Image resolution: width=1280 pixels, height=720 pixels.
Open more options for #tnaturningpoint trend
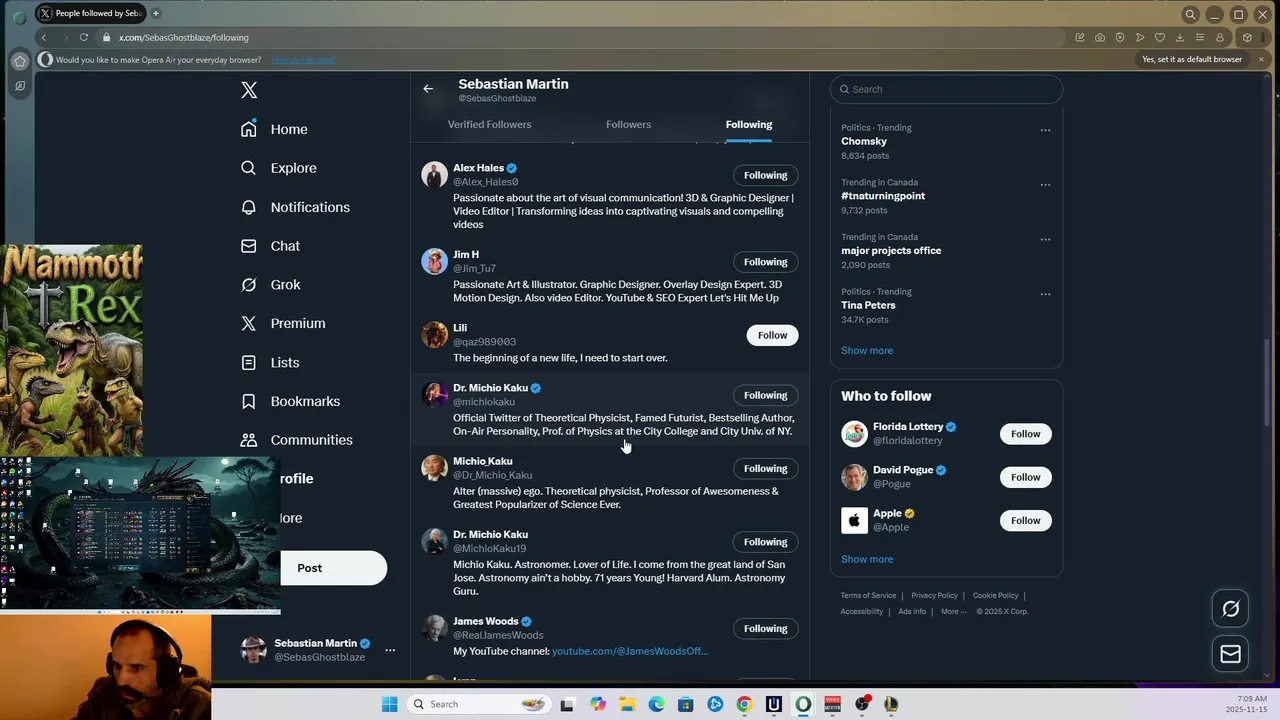pos(1045,185)
